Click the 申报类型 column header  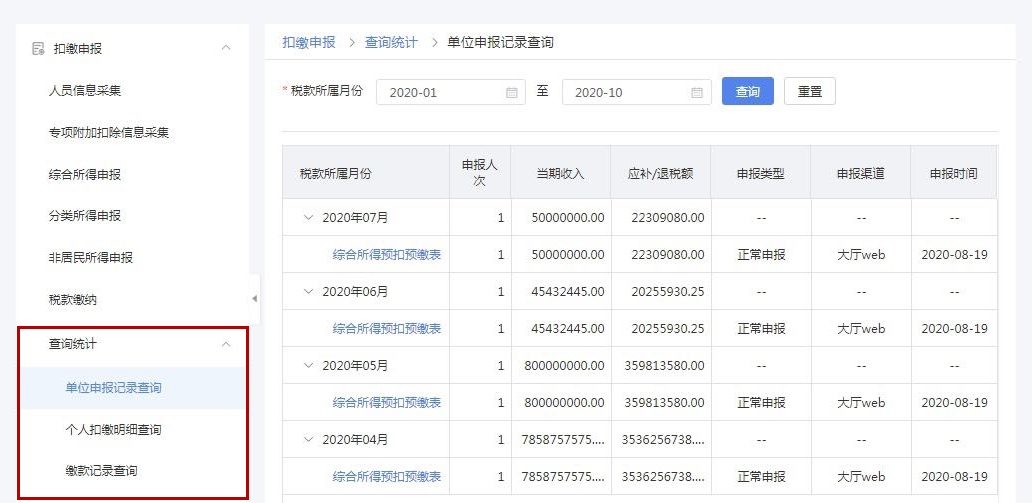pos(761,172)
